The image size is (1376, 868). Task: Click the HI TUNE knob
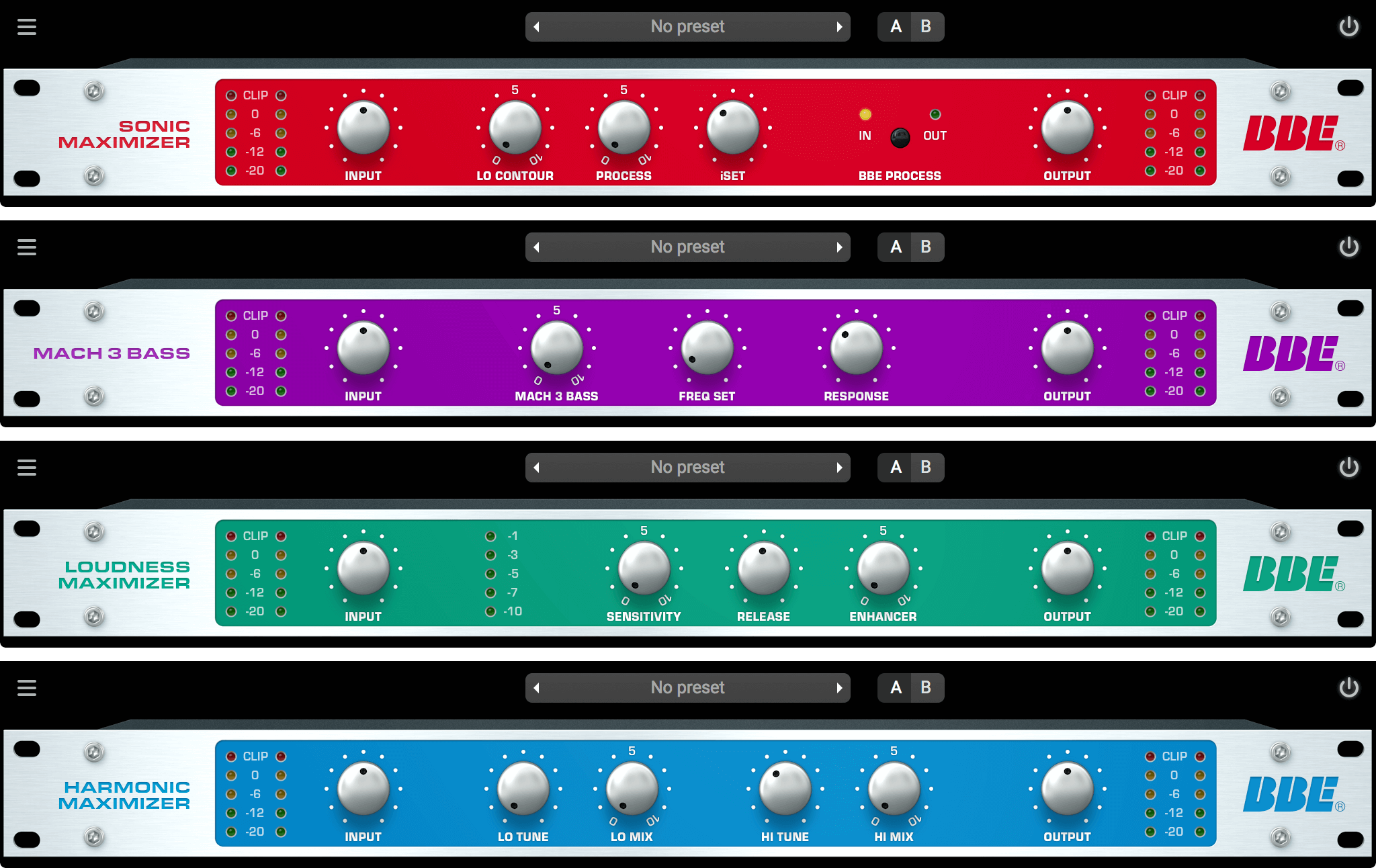pos(785,789)
